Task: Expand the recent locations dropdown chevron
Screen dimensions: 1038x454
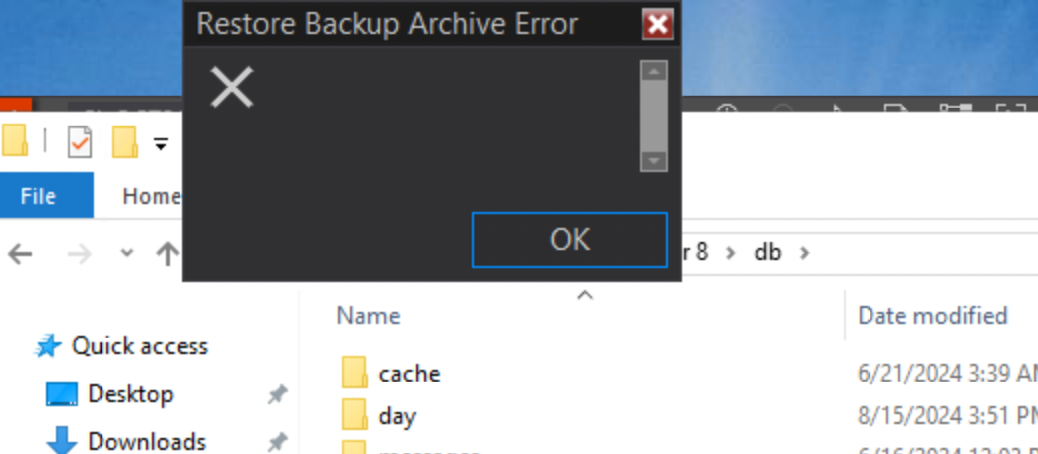Action: tap(126, 253)
